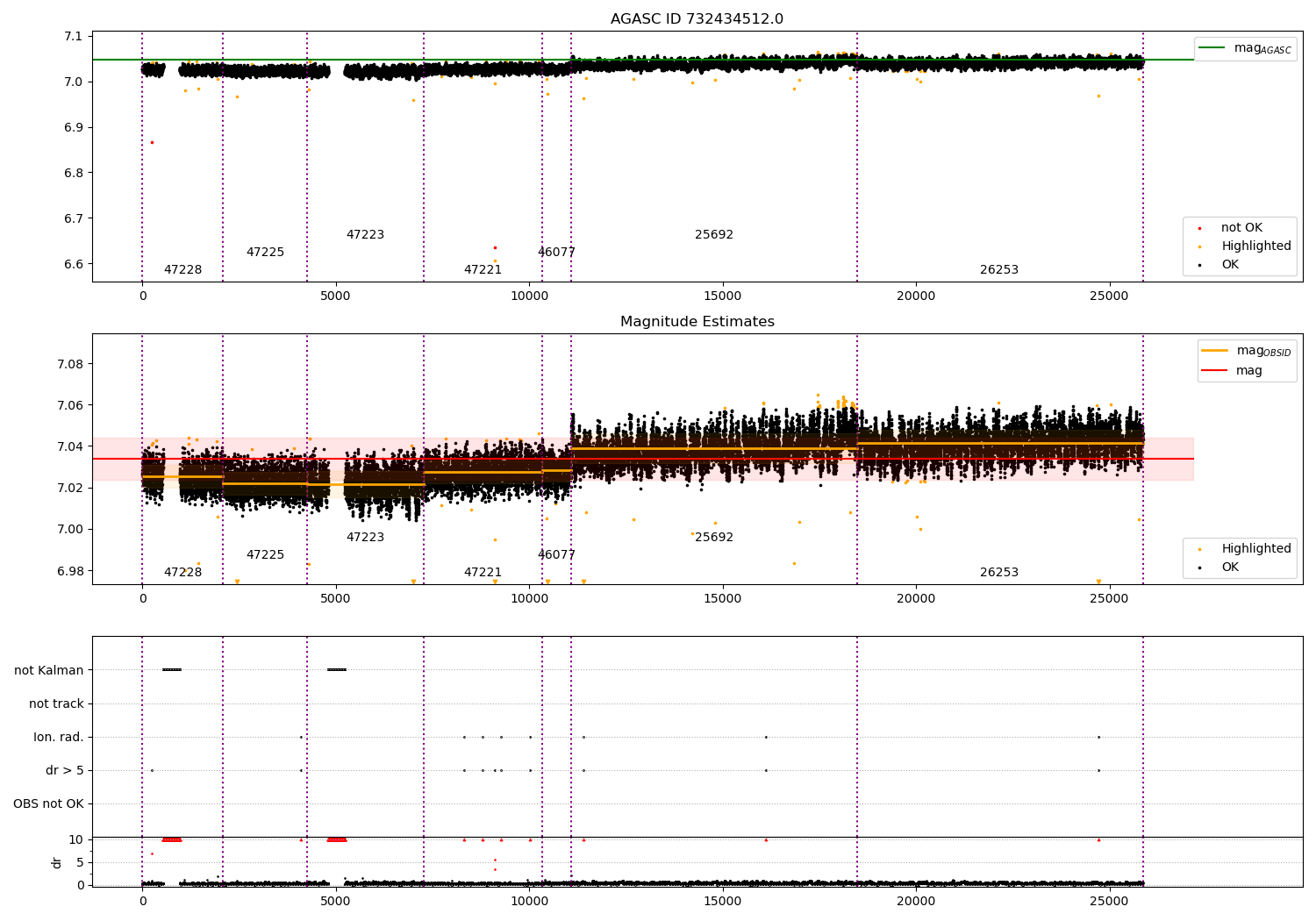Click obsid label 26253 in Magnitude Estimates plot

pyautogui.click(x=999, y=573)
